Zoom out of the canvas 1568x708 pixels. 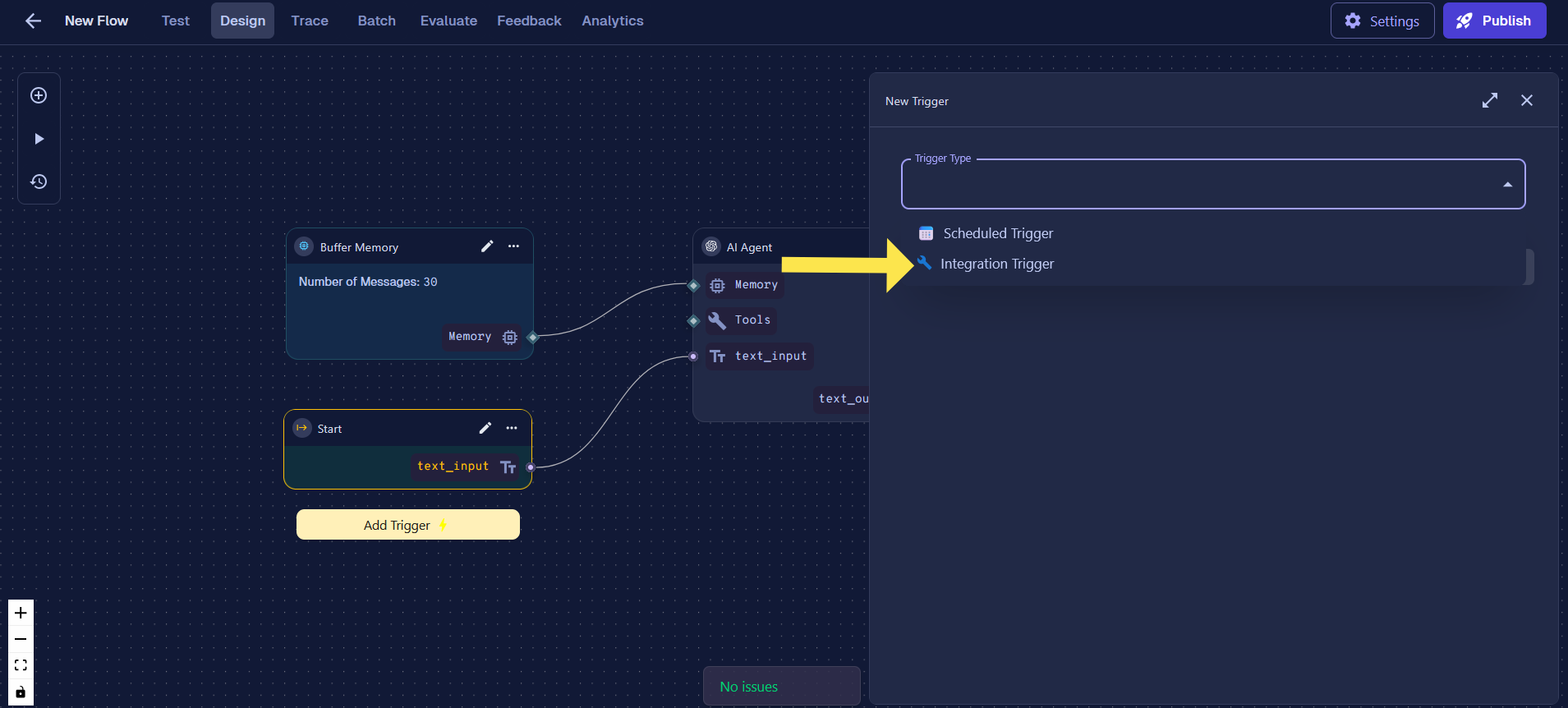(21, 639)
